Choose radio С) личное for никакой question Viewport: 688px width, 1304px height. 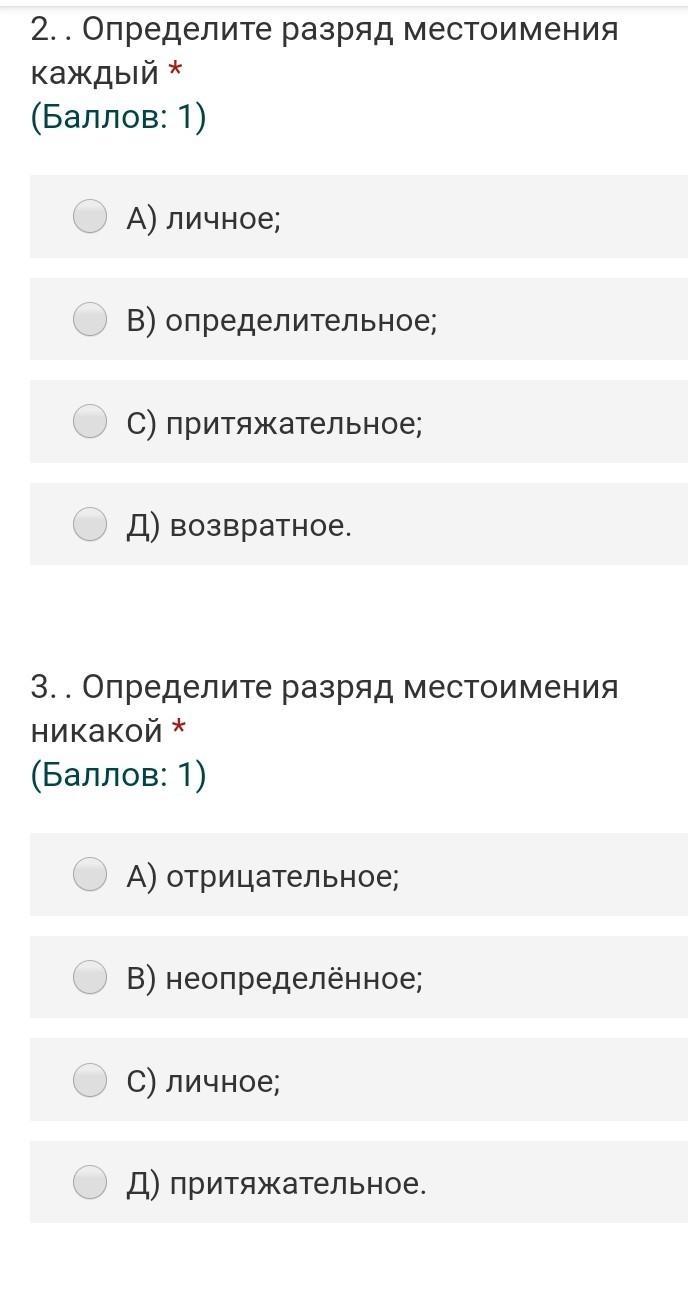[x=90, y=1080]
